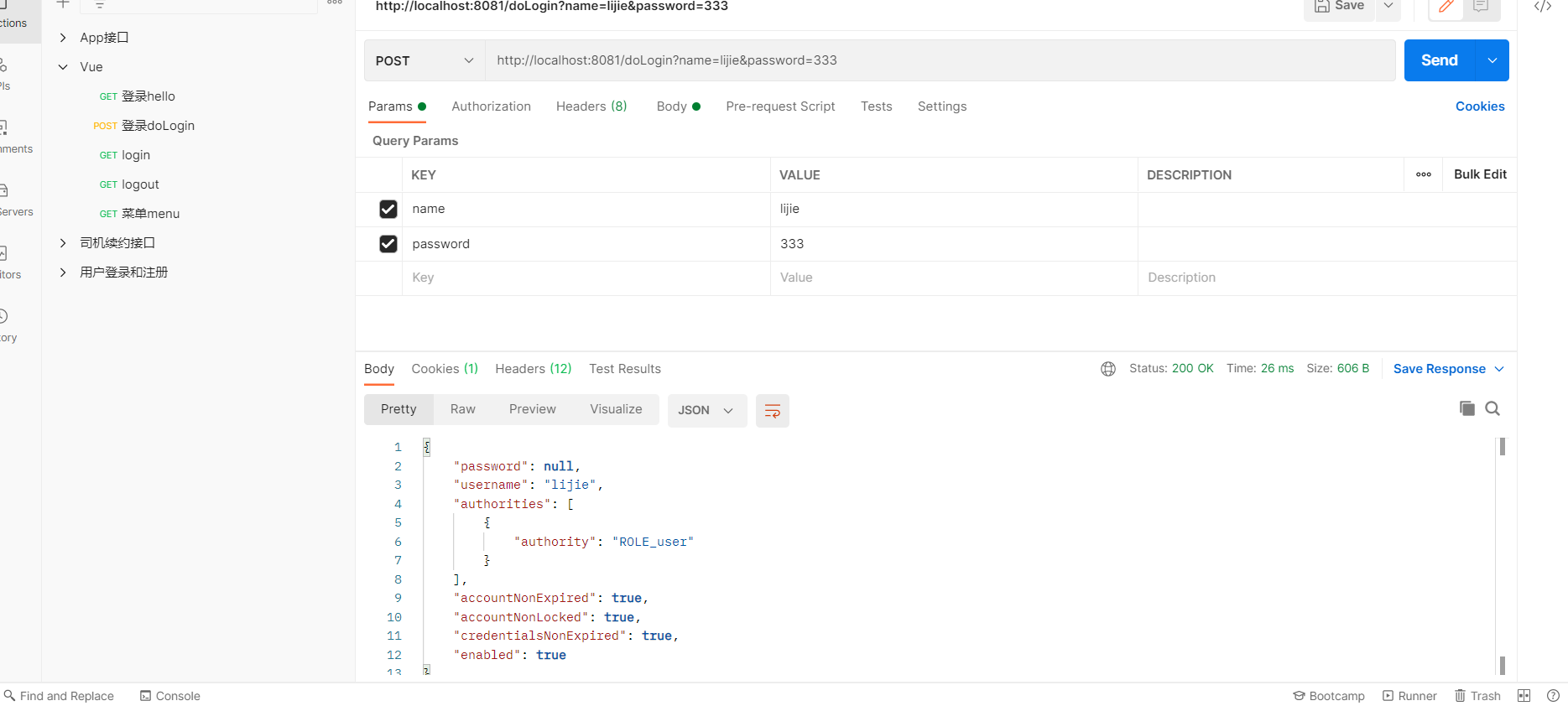Open the help question mark icon
This screenshot has height=706, width=1568.
[1553, 696]
